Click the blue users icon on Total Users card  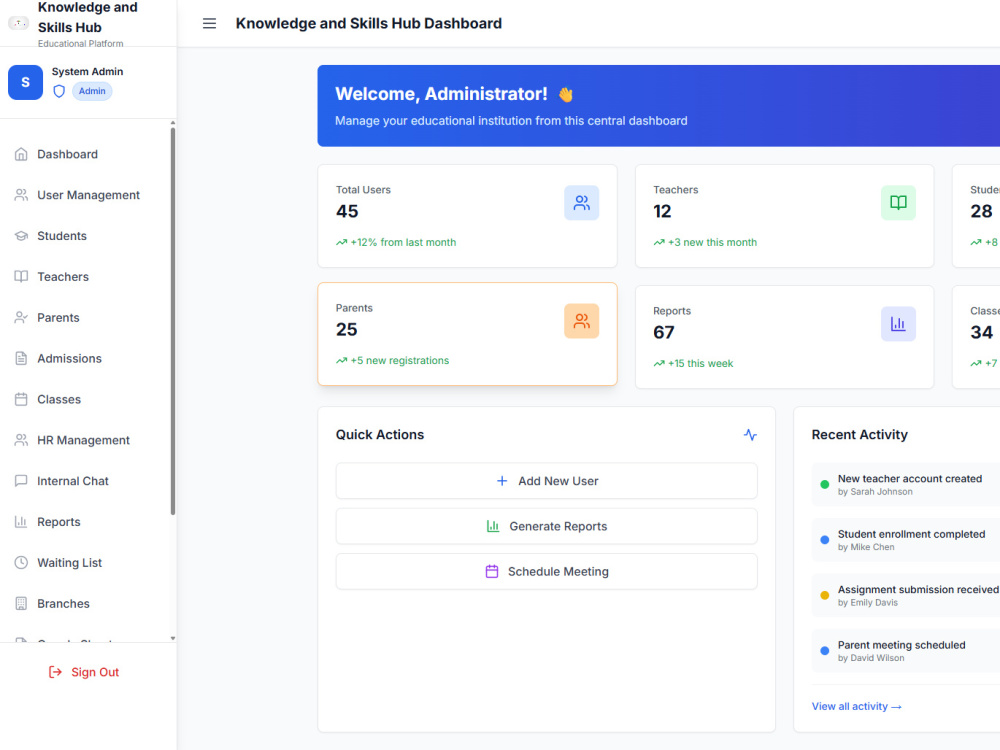click(582, 203)
